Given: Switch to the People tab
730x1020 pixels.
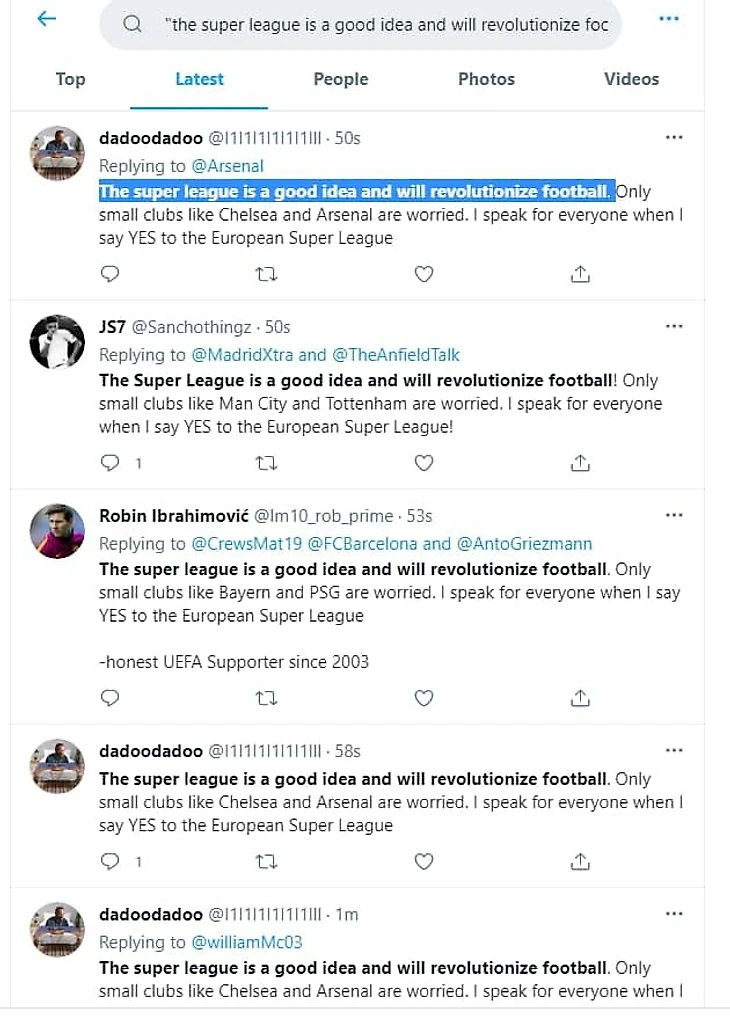Looking at the screenshot, I should point(341,79).
